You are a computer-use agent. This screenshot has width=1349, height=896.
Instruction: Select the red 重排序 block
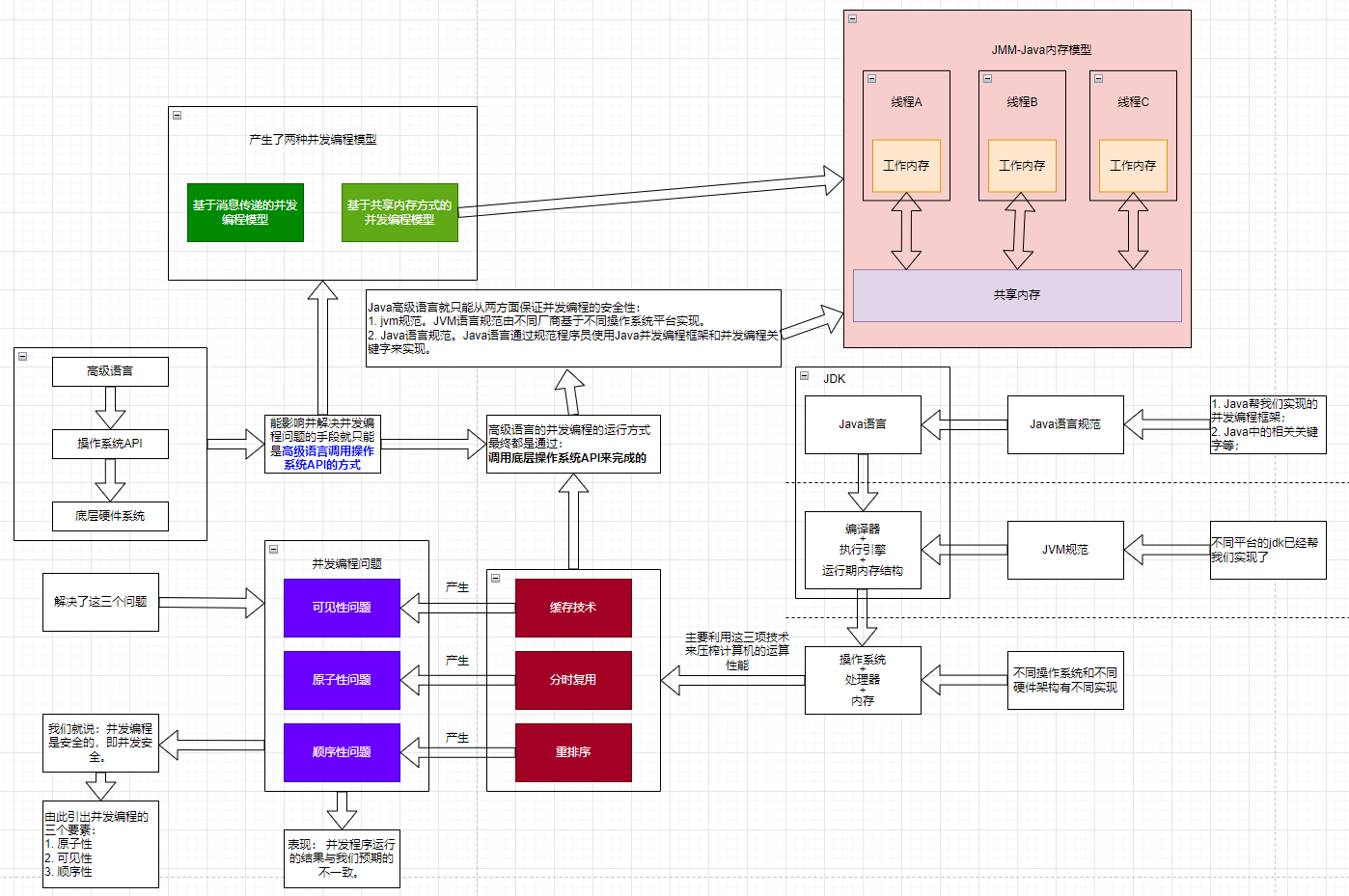573,752
